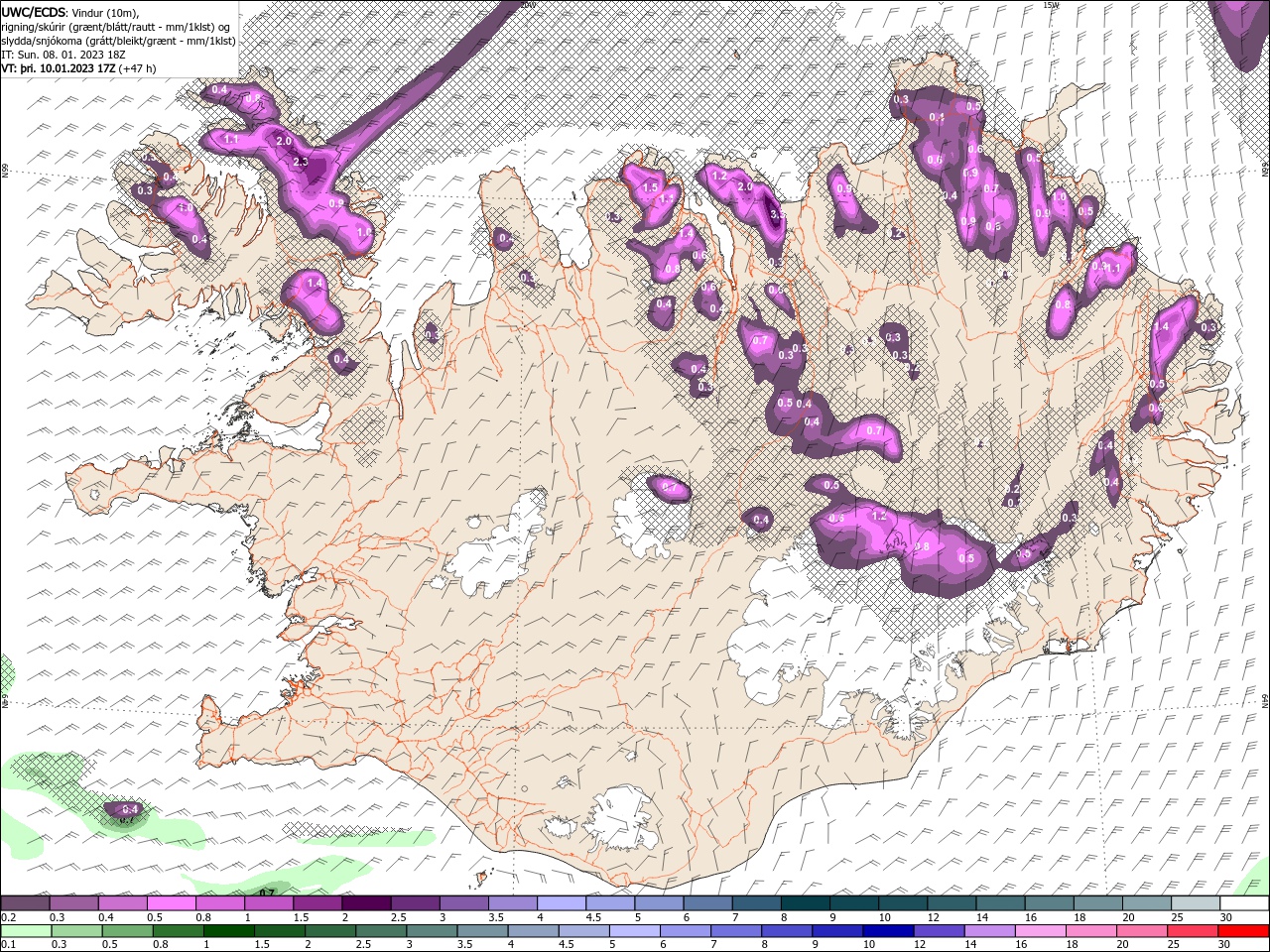
Task: Click the '25' label under lower legend
Action: point(1175,944)
